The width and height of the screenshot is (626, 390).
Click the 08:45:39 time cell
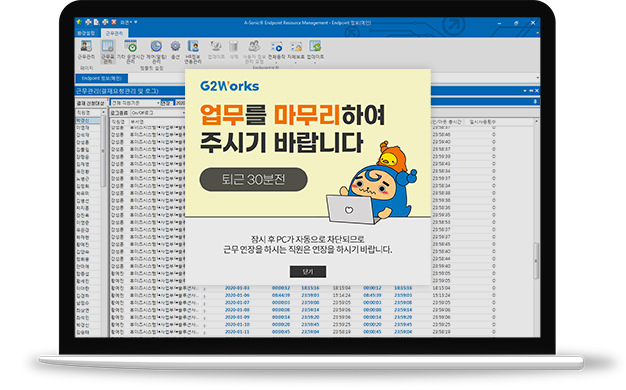point(372,295)
